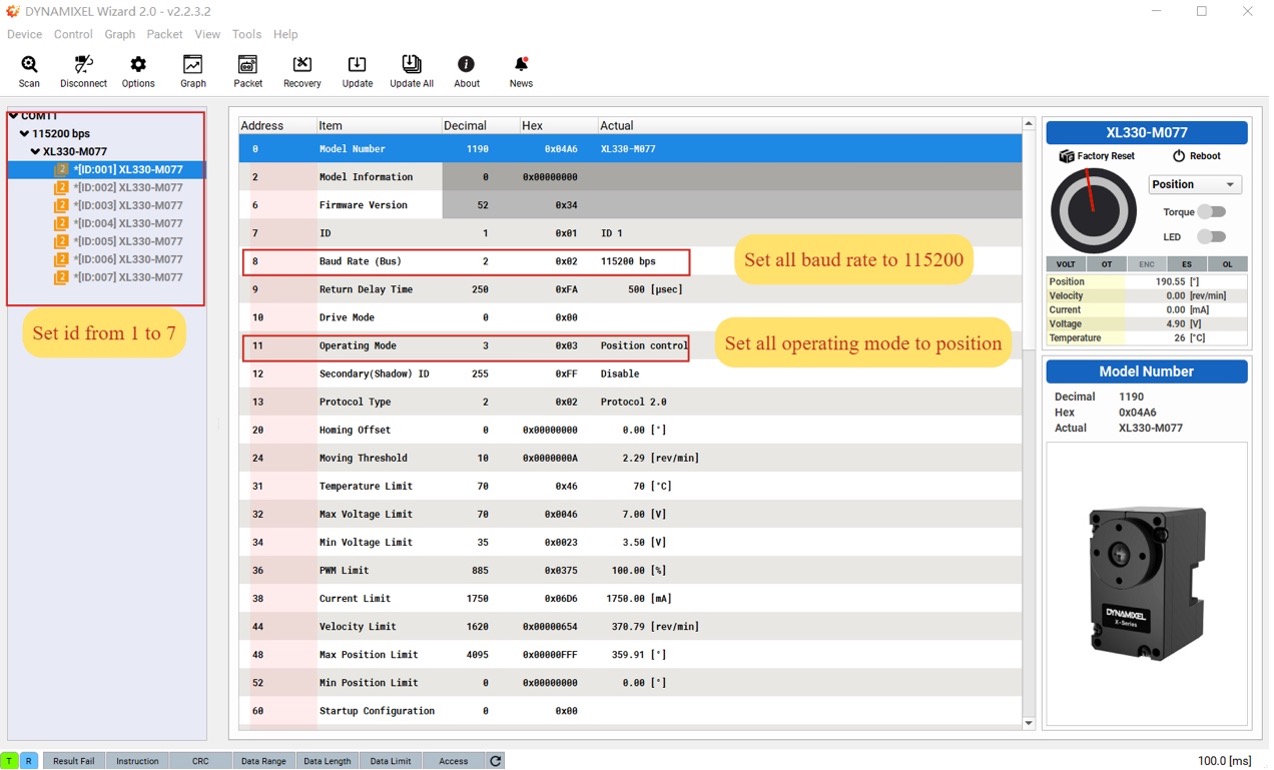Collapse the COM11 tree node
The height and width of the screenshot is (770, 1274).
pos(13,116)
